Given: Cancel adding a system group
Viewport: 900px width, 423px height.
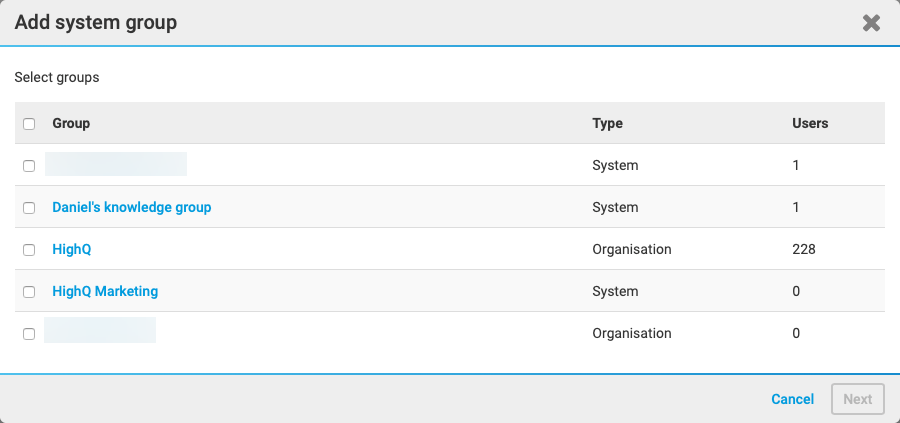Looking at the screenshot, I should (792, 399).
